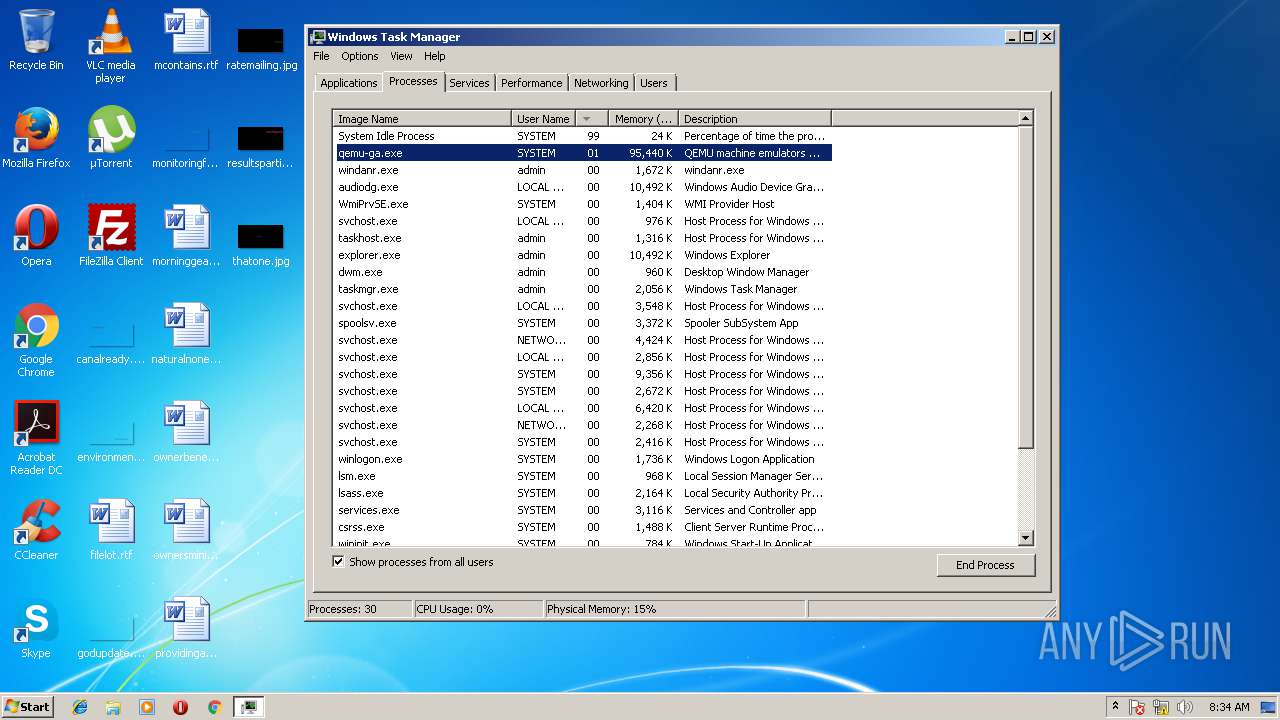The image size is (1280, 720).
Task: Select the audiodg.exe process
Action: pos(582,187)
